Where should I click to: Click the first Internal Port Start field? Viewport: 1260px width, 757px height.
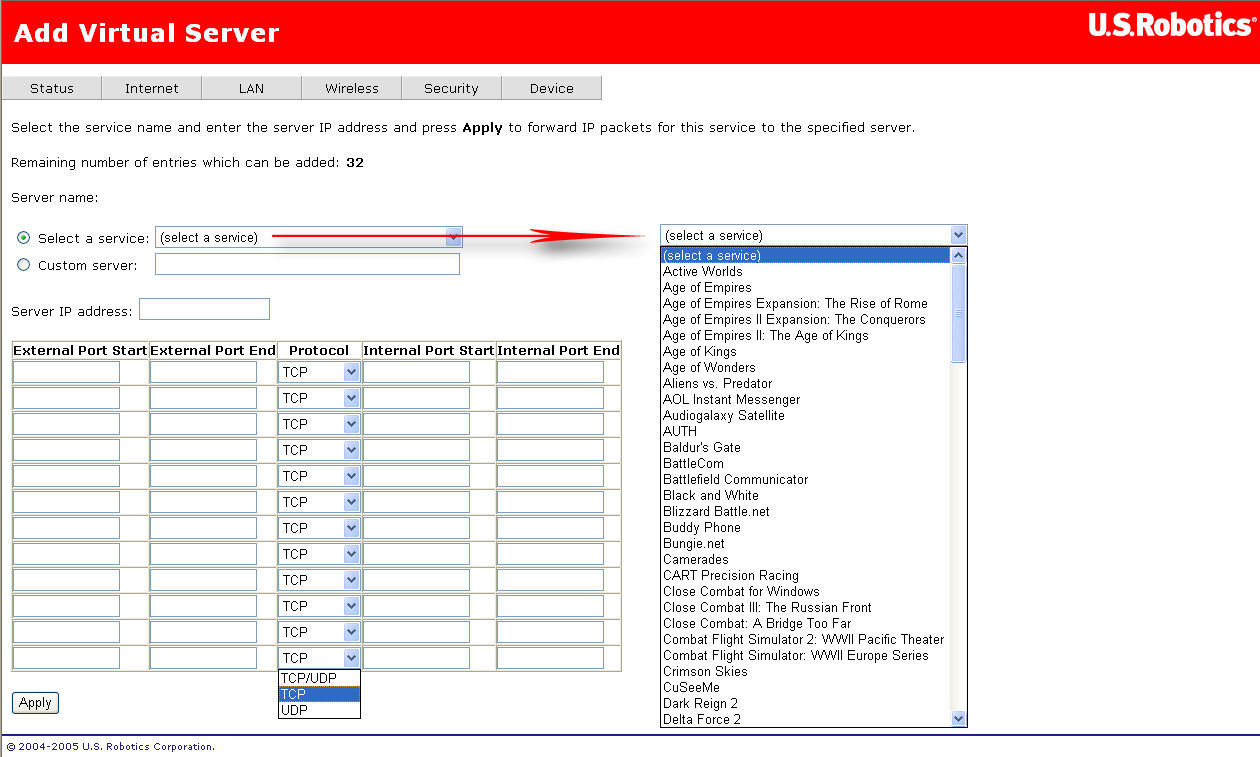[x=416, y=372]
